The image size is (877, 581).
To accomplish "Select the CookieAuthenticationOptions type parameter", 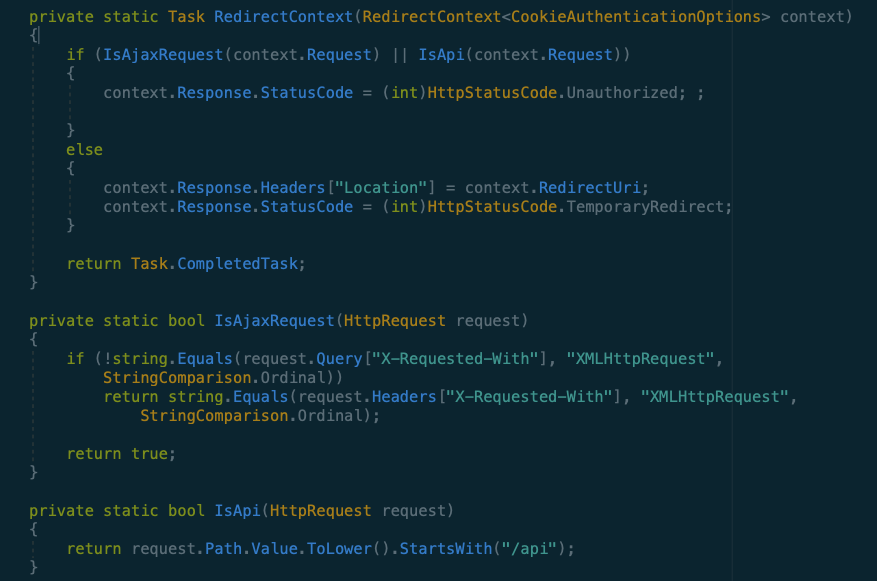I will tap(636, 17).
